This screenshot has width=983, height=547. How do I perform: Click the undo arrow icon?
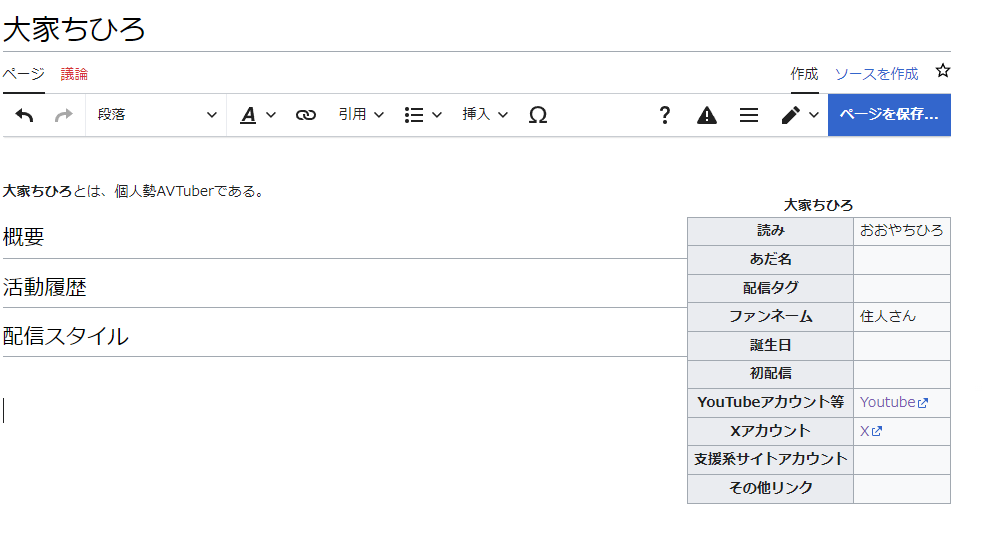pyautogui.click(x=25, y=115)
